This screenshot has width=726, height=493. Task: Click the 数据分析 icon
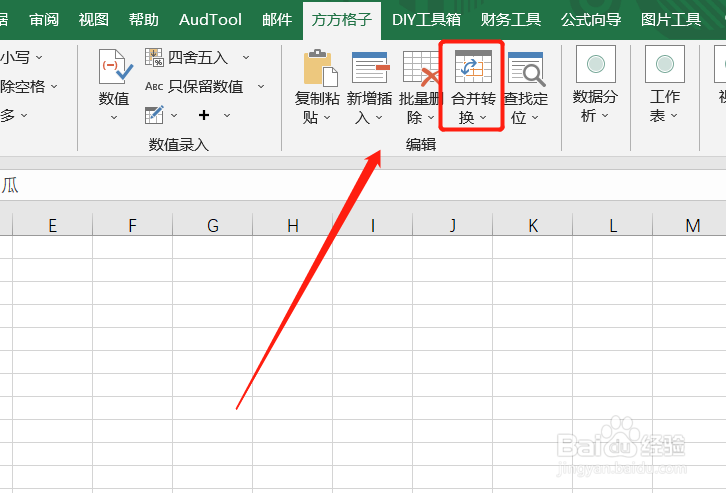[596, 64]
